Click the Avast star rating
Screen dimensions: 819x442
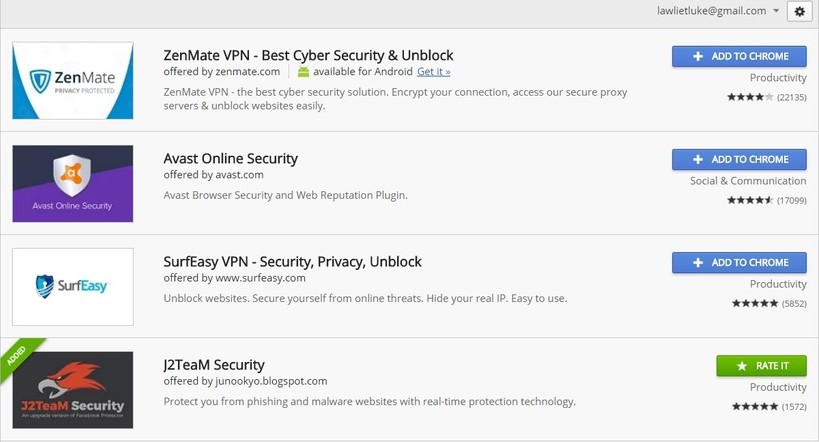pyautogui.click(x=750, y=200)
